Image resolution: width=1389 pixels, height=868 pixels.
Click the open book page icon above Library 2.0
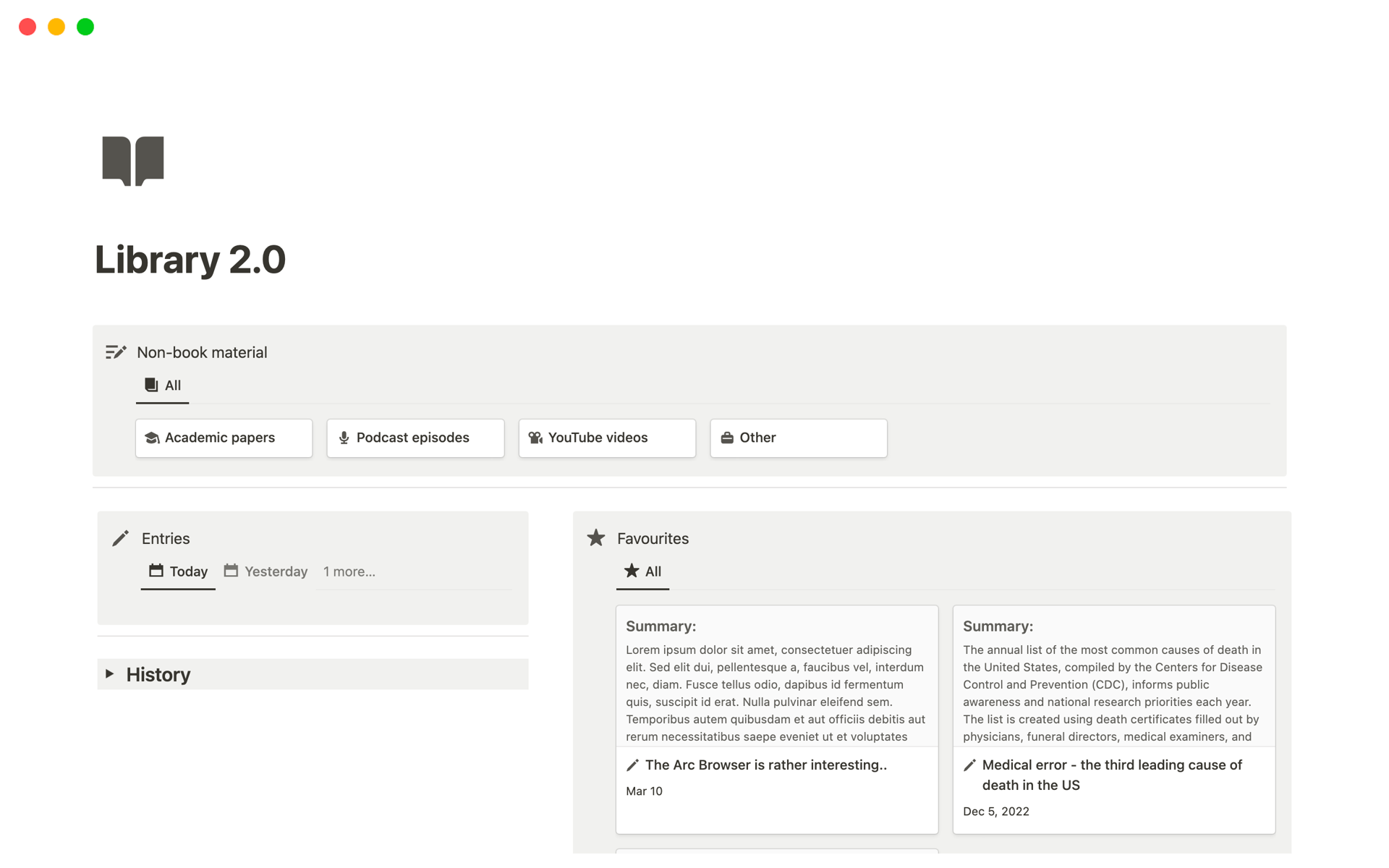(x=133, y=160)
